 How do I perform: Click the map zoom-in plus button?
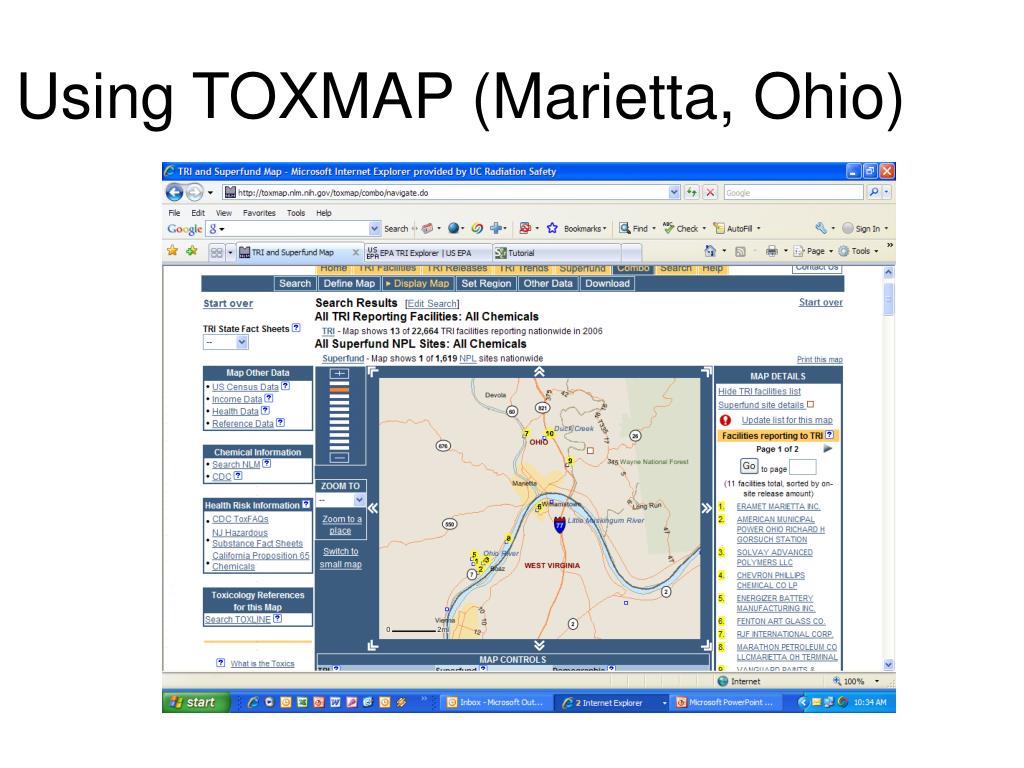(x=339, y=374)
